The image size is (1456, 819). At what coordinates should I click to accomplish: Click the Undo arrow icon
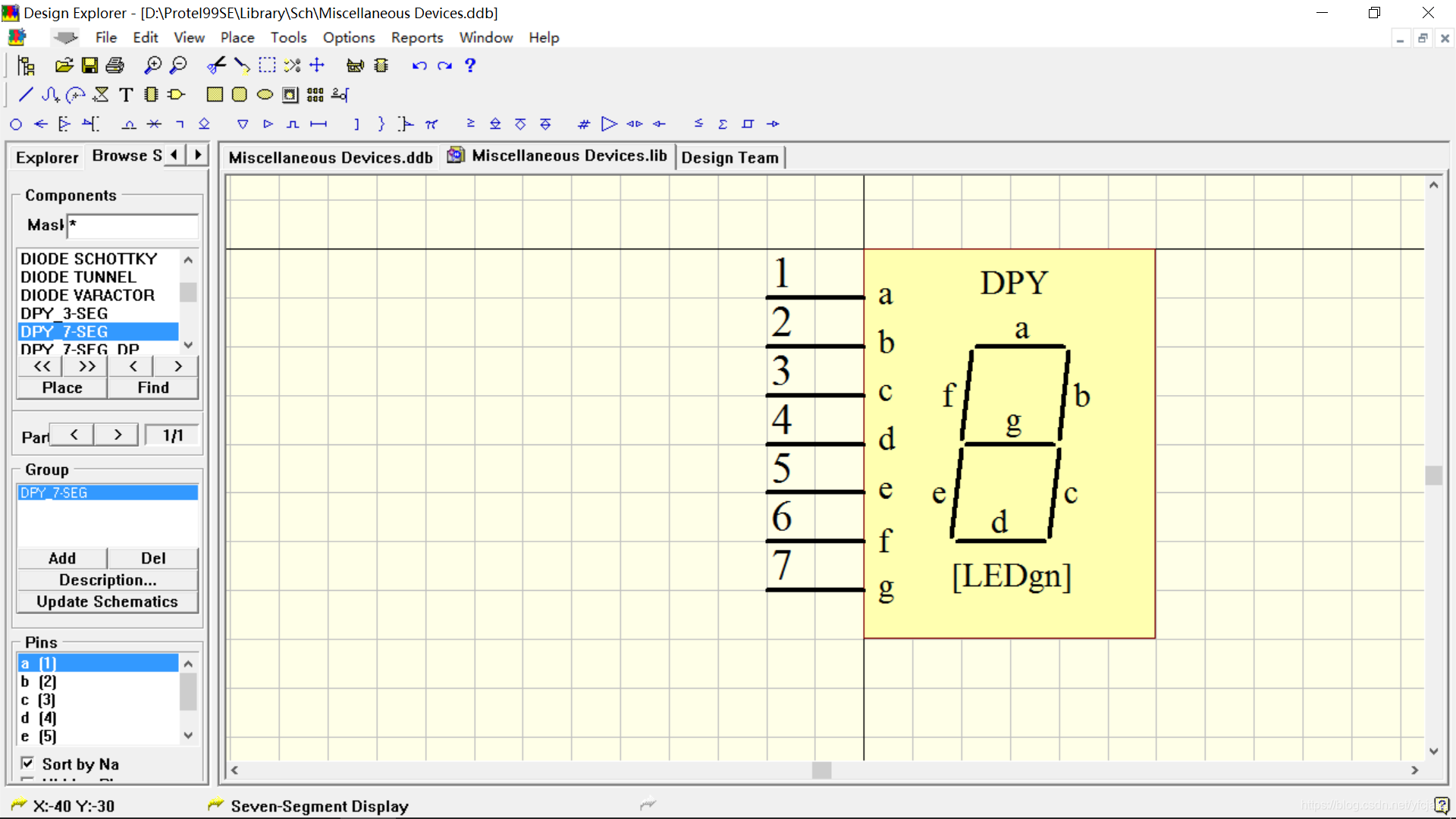[x=419, y=65]
